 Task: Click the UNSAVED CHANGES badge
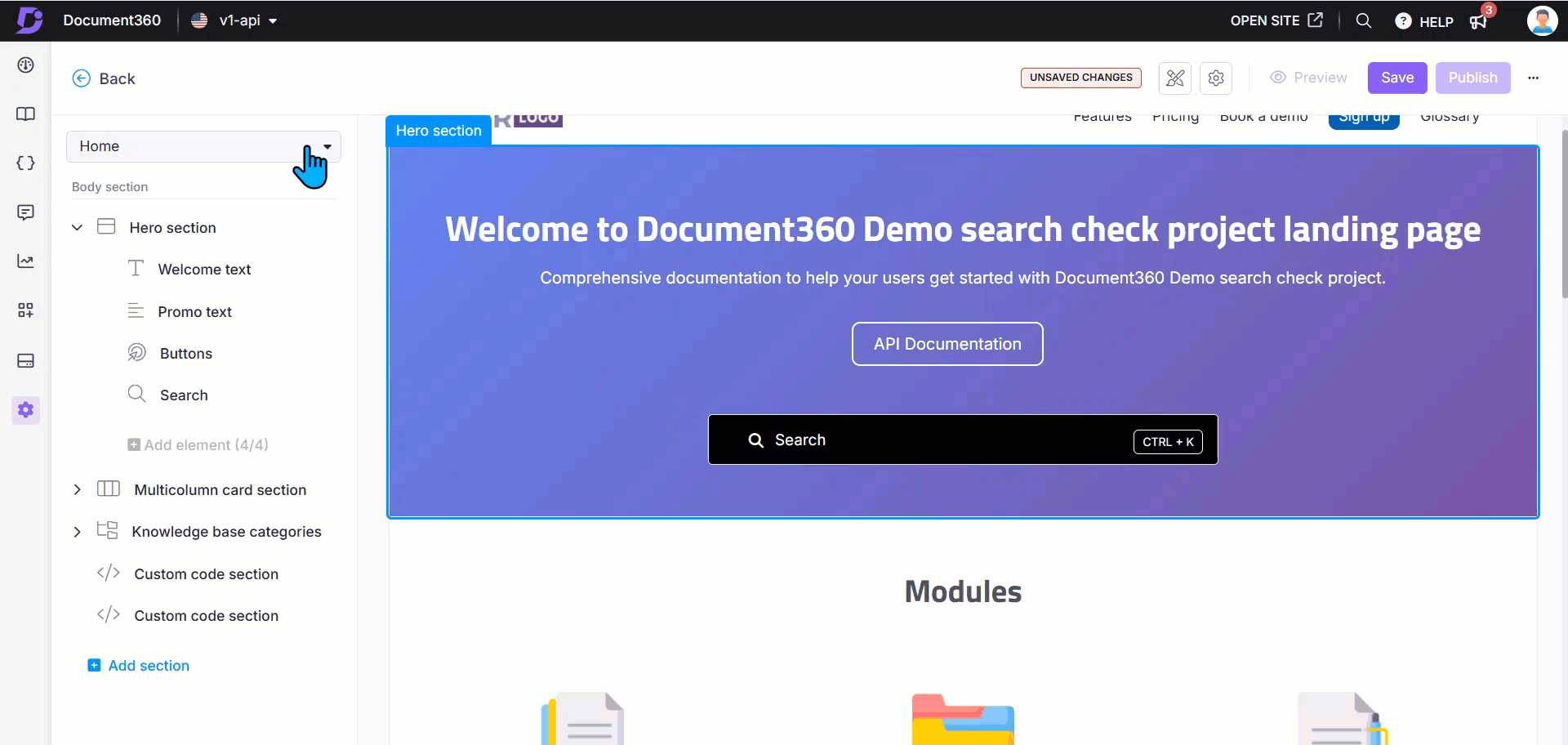[x=1080, y=78]
